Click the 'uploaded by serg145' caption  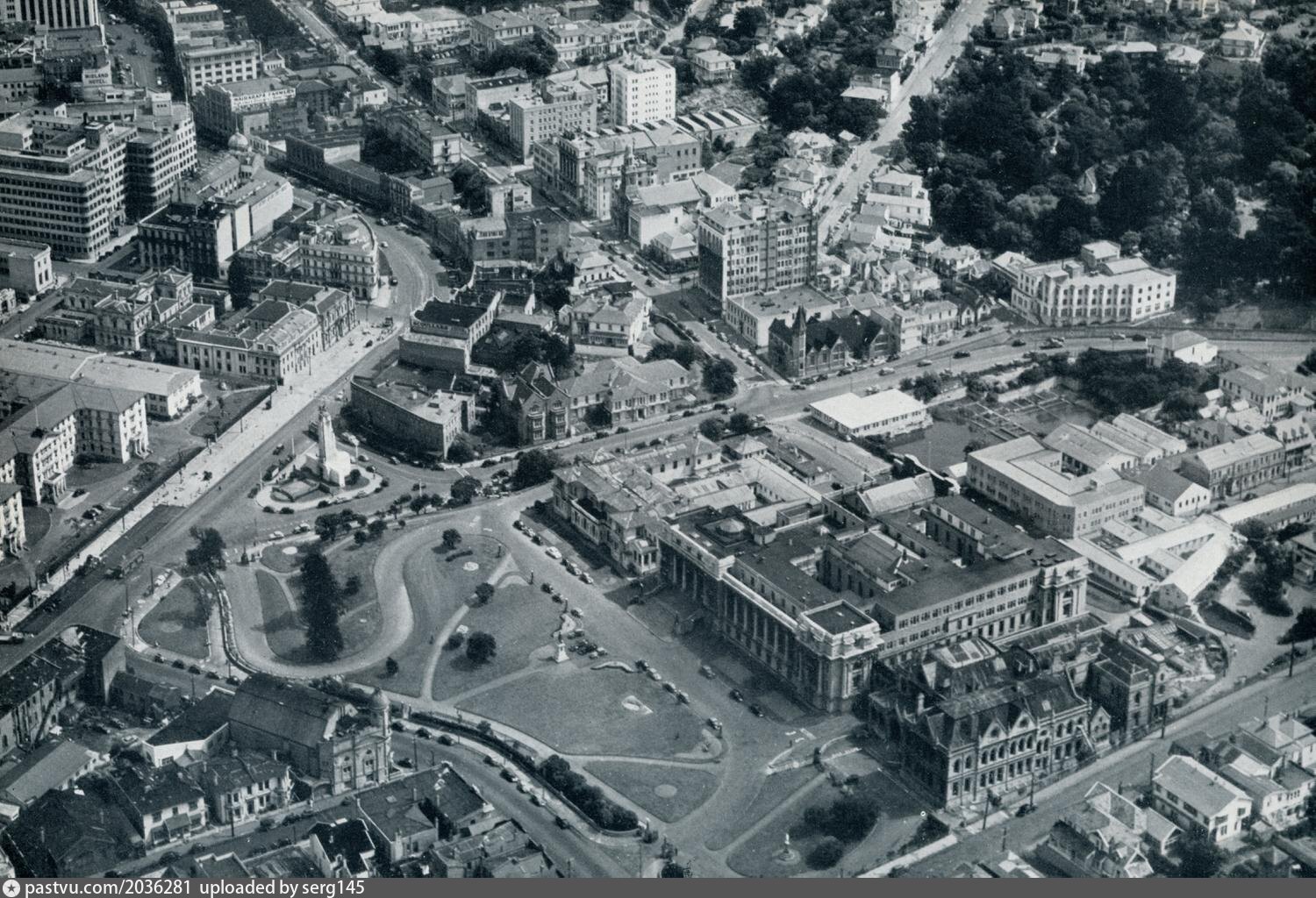point(283,887)
